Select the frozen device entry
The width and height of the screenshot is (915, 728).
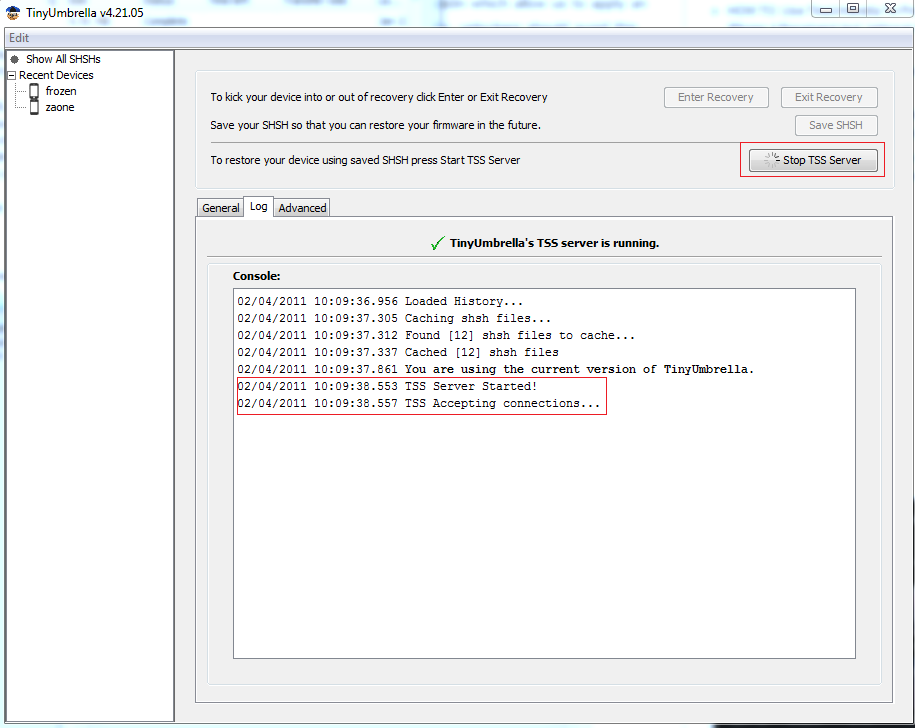click(61, 91)
